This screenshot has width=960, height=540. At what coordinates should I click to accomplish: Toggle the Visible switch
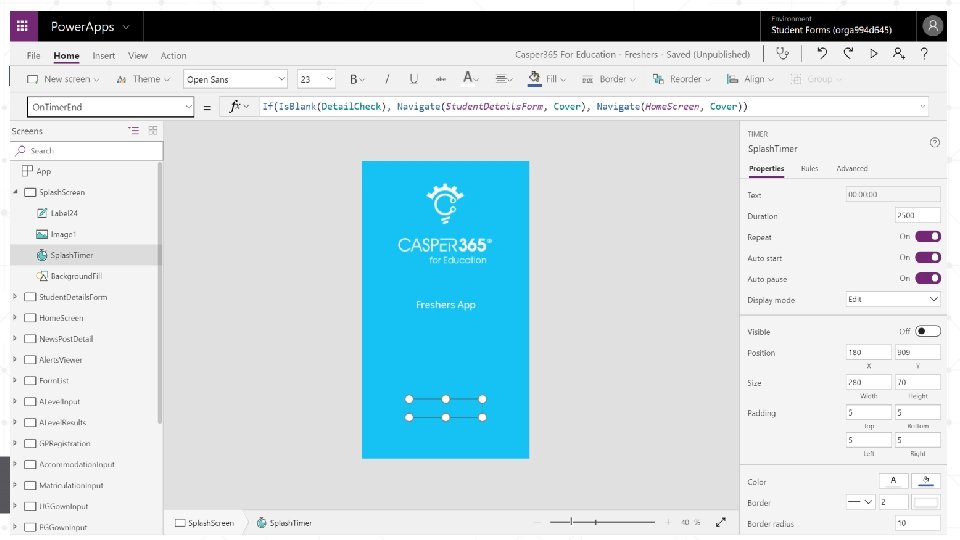point(928,331)
